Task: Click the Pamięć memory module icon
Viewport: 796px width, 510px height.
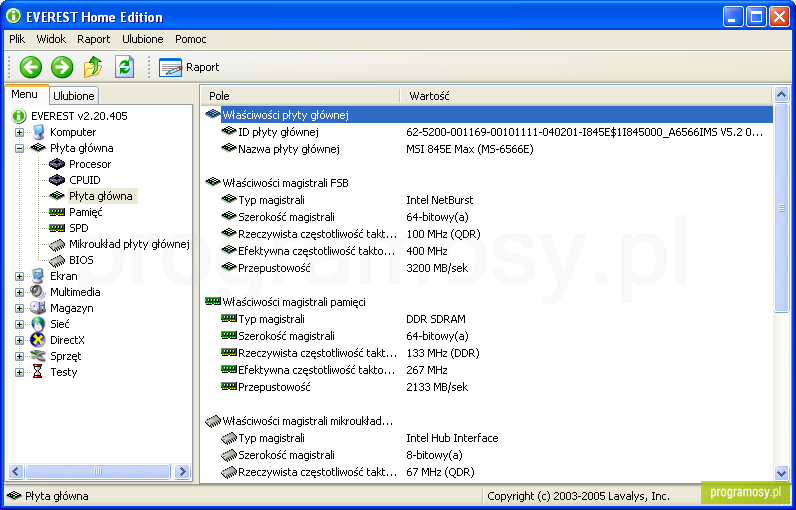Action: (x=57, y=212)
